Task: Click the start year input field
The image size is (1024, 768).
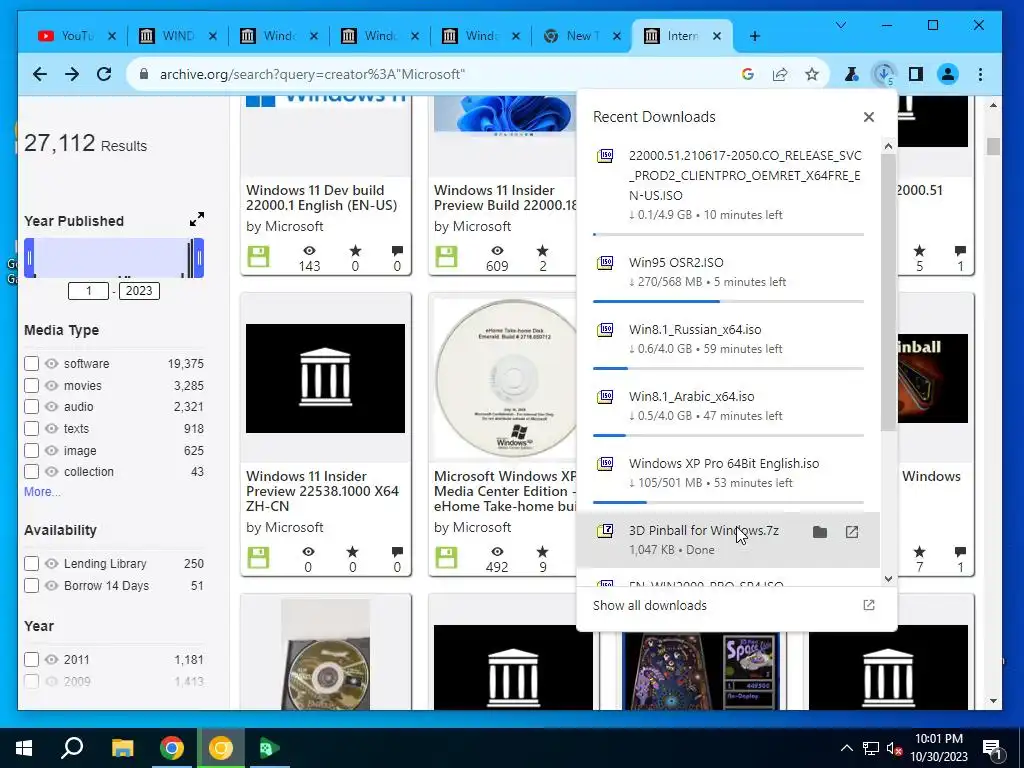Action: (x=88, y=291)
